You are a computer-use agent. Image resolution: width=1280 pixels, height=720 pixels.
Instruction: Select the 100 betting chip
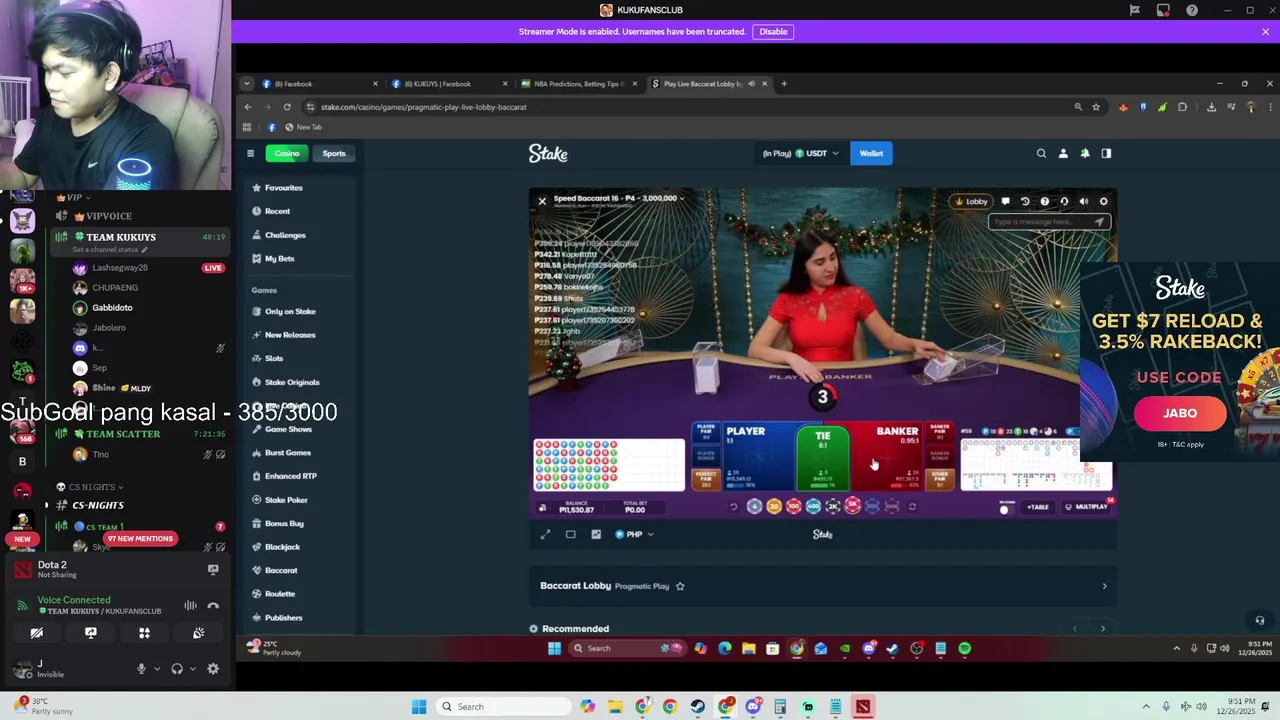pos(794,507)
